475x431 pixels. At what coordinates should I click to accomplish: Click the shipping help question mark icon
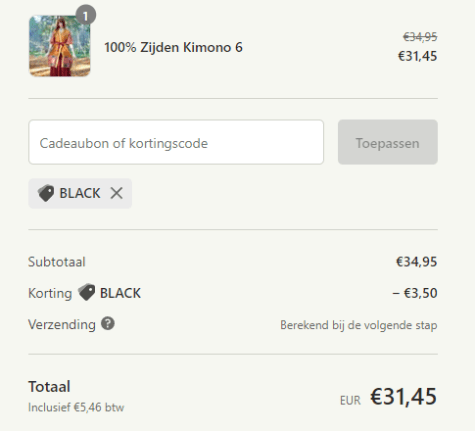(108, 324)
